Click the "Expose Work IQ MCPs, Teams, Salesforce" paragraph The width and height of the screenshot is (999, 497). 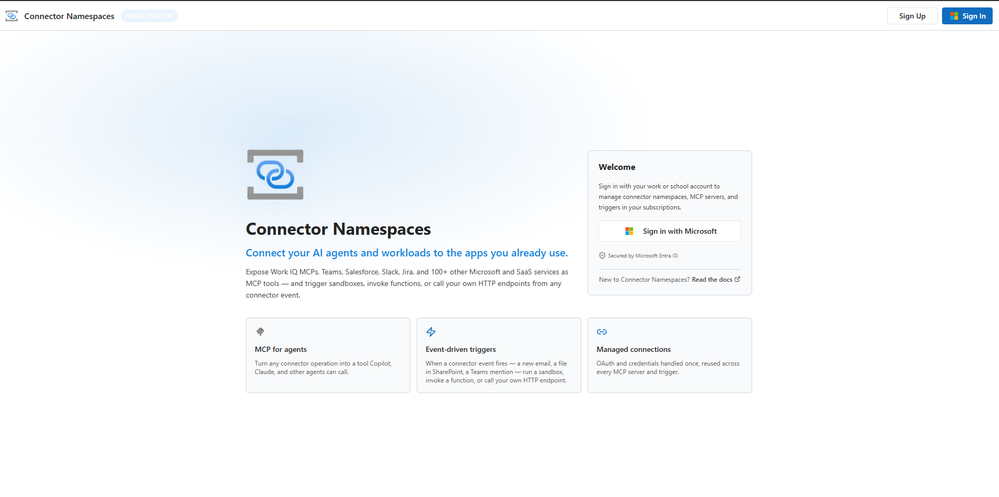click(406, 284)
